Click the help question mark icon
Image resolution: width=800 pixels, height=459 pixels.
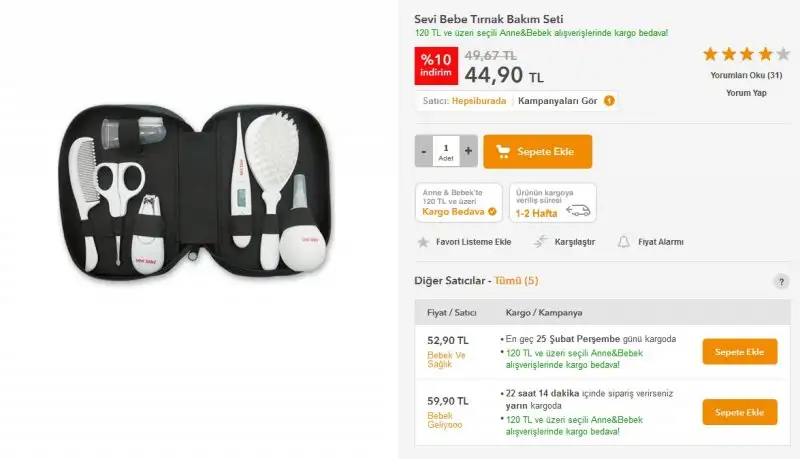tap(781, 282)
